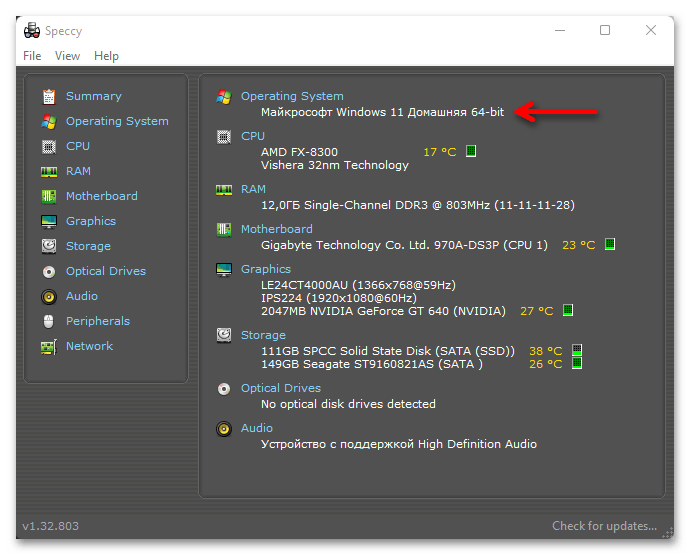This screenshot has height=555, width=690.
Task: Click the AMD FX-8300 text
Action: point(299,152)
